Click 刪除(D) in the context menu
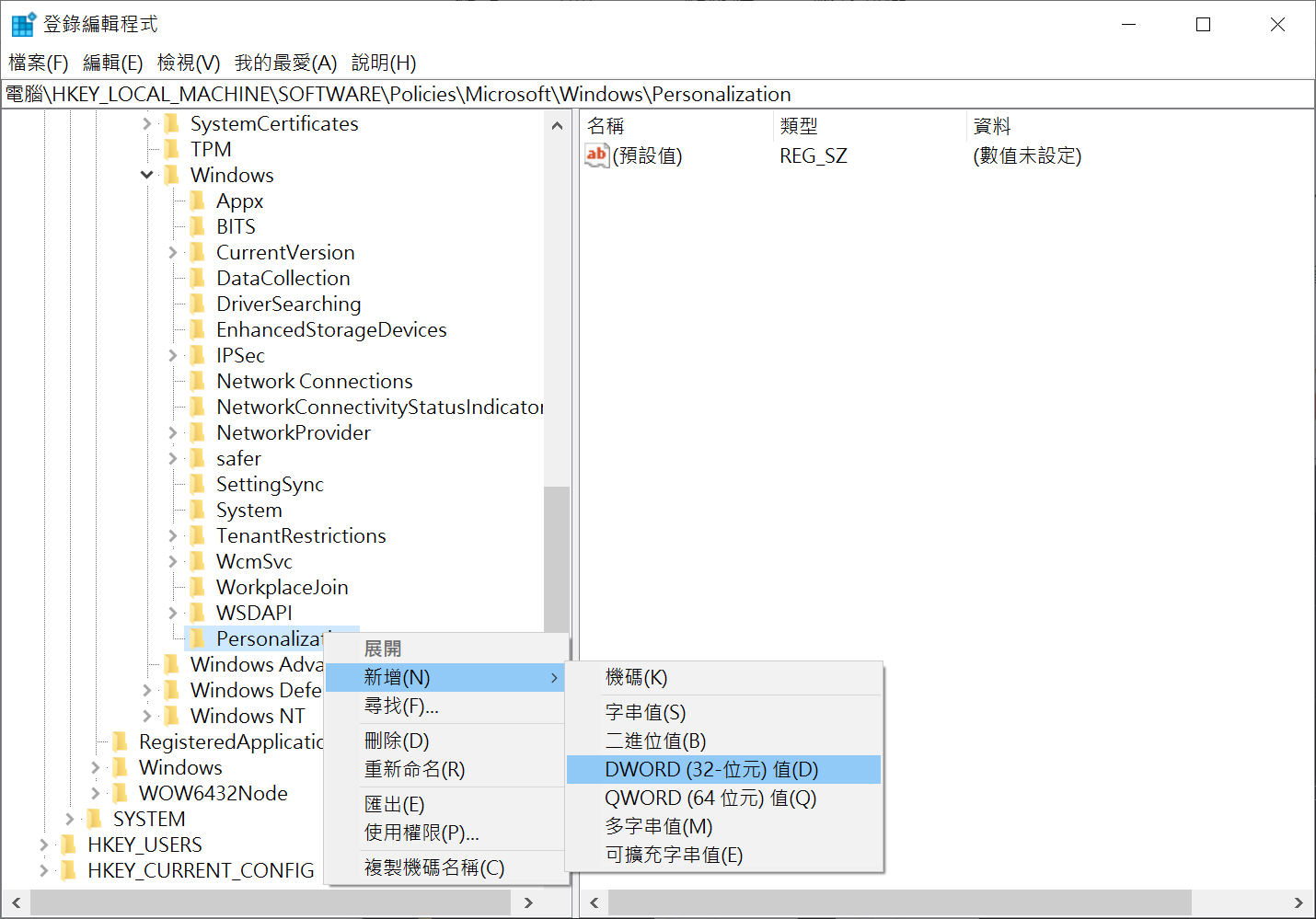The width and height of the screenshot is (1316, 919). click(x=445, y=741)
